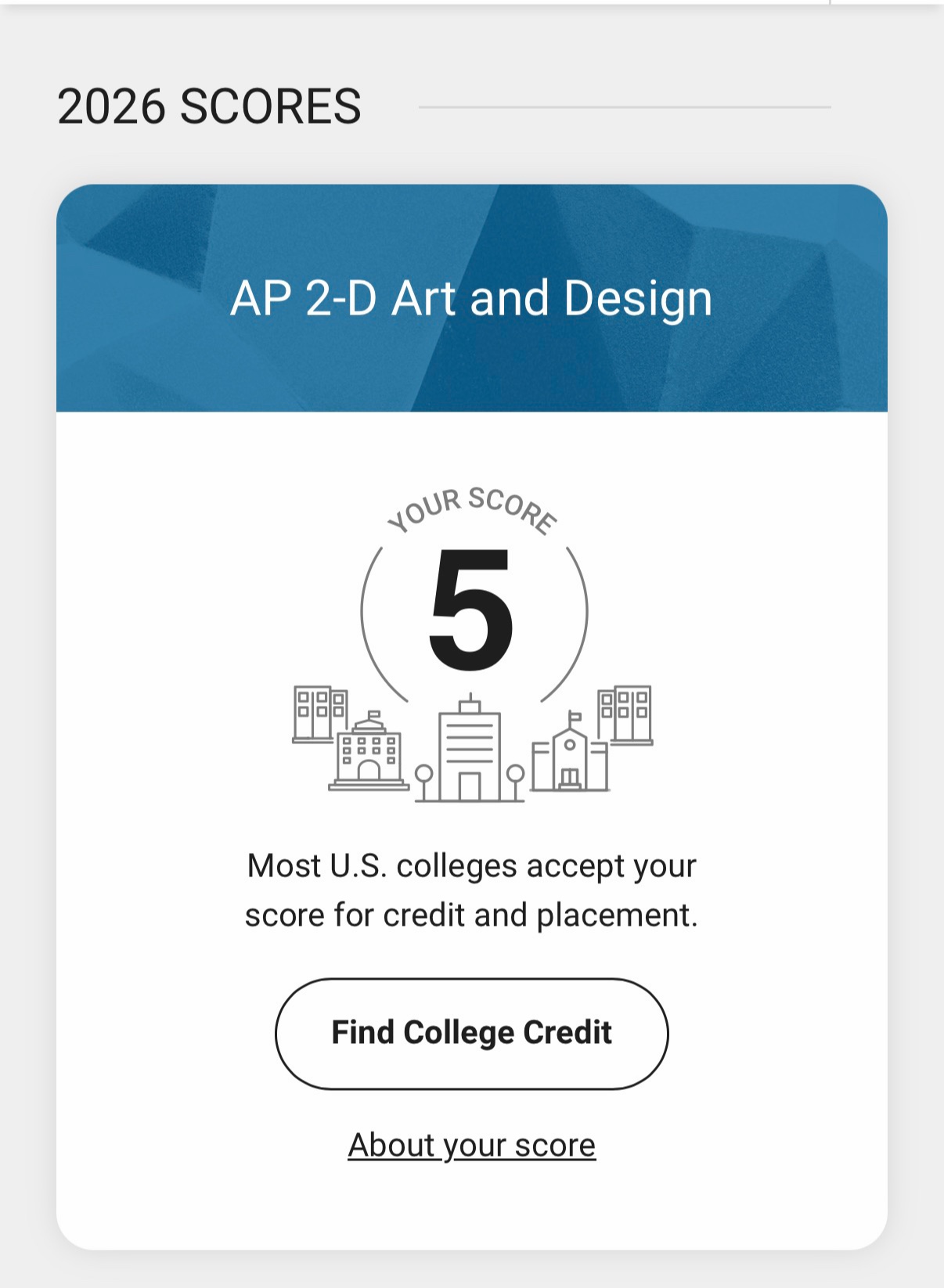The height and width of the screenshot is (1288, 944).
Task: Click the small flag atop the schoolhouse
Action: (575, 718)
